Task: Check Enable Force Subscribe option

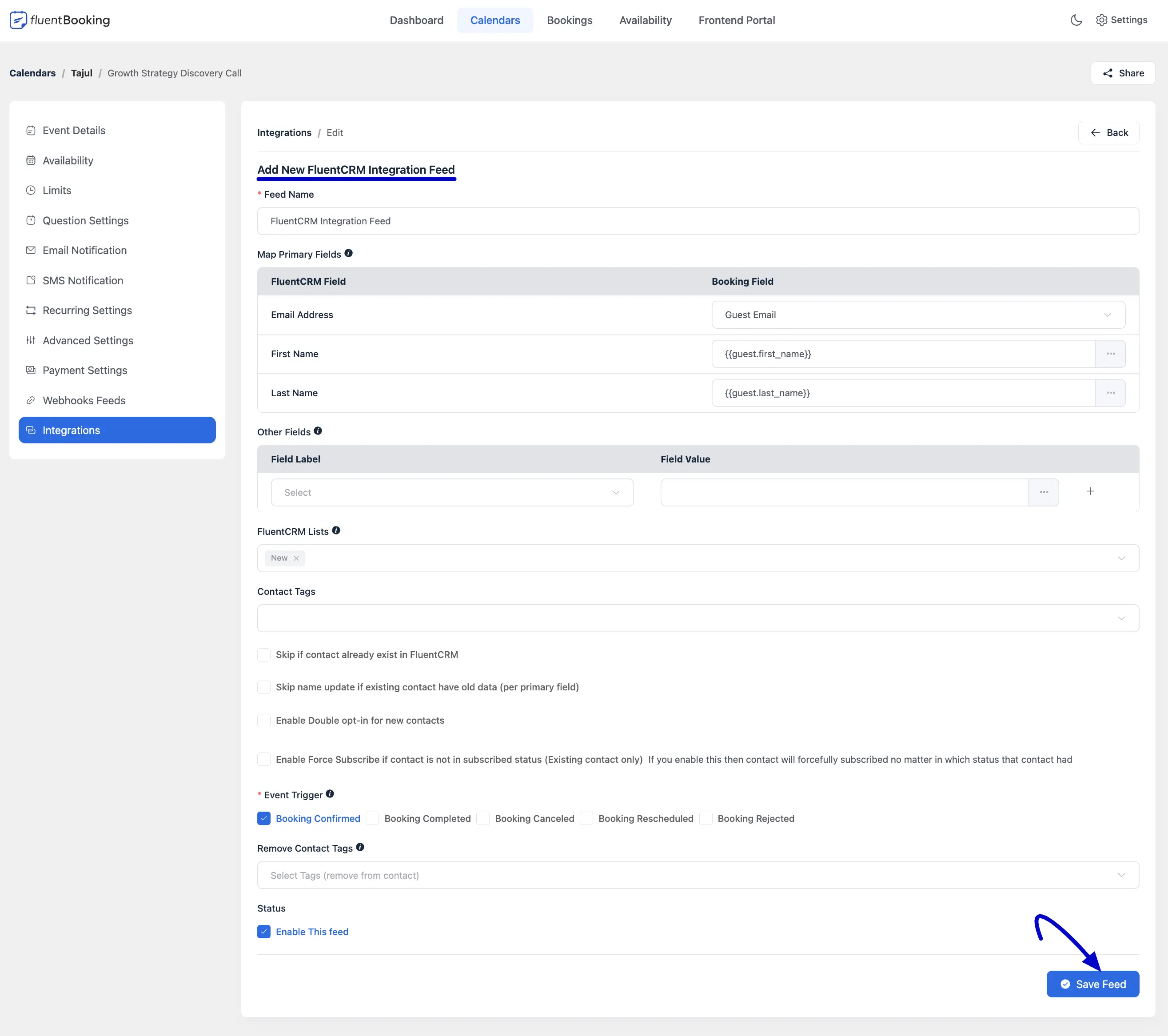Action: click(x=264, y=759)
